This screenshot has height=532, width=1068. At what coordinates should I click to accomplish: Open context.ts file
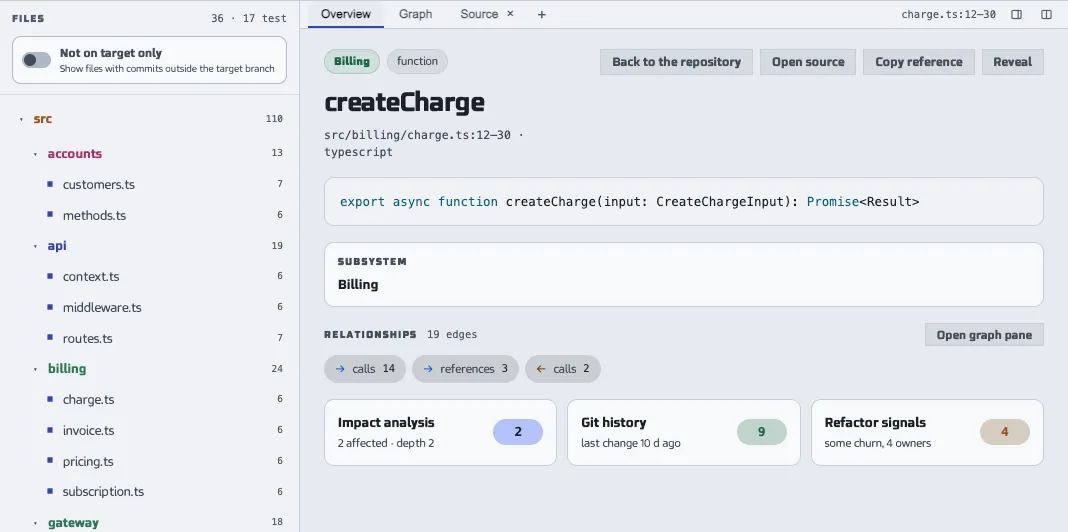(x=91, y=277)
